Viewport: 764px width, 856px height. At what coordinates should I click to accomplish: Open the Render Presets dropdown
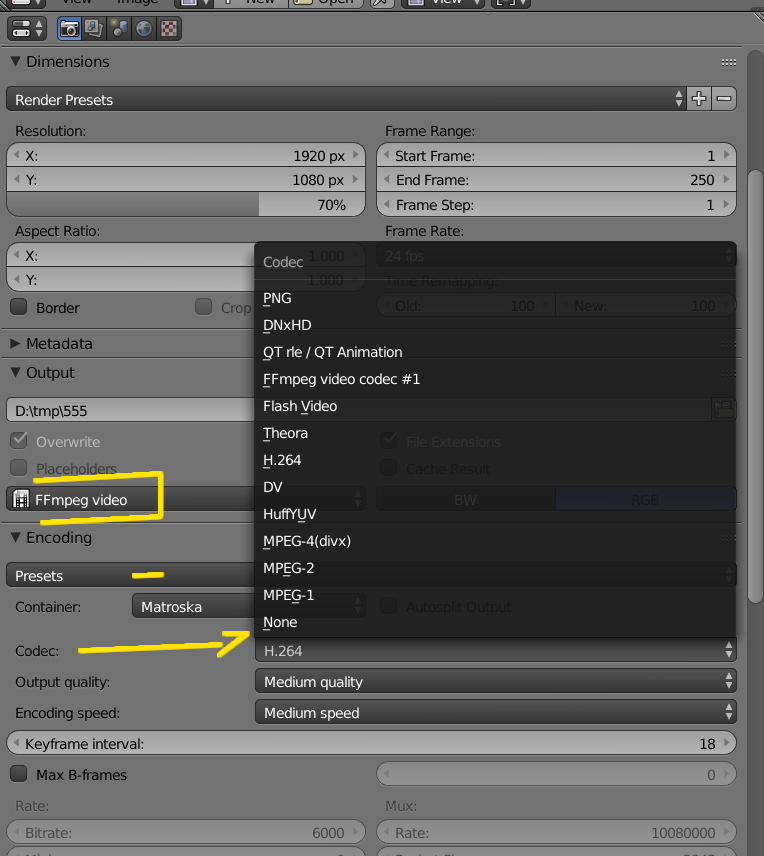(346, 99)
